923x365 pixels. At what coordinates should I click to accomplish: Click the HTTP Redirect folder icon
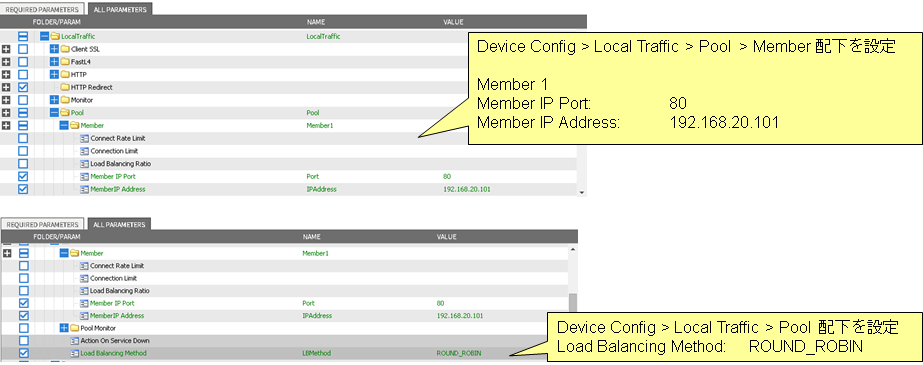65,87
